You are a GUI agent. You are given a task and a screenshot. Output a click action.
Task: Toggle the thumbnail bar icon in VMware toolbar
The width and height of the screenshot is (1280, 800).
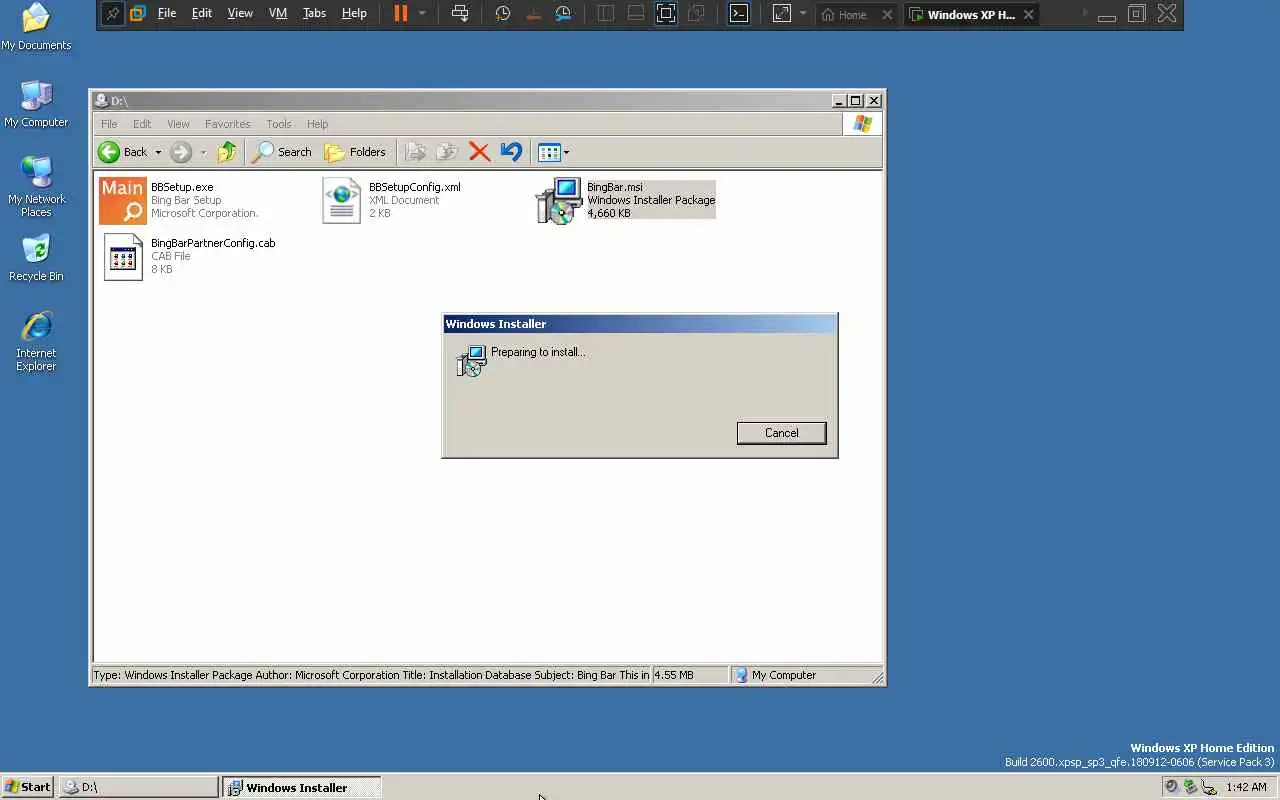tap(636, 14)
